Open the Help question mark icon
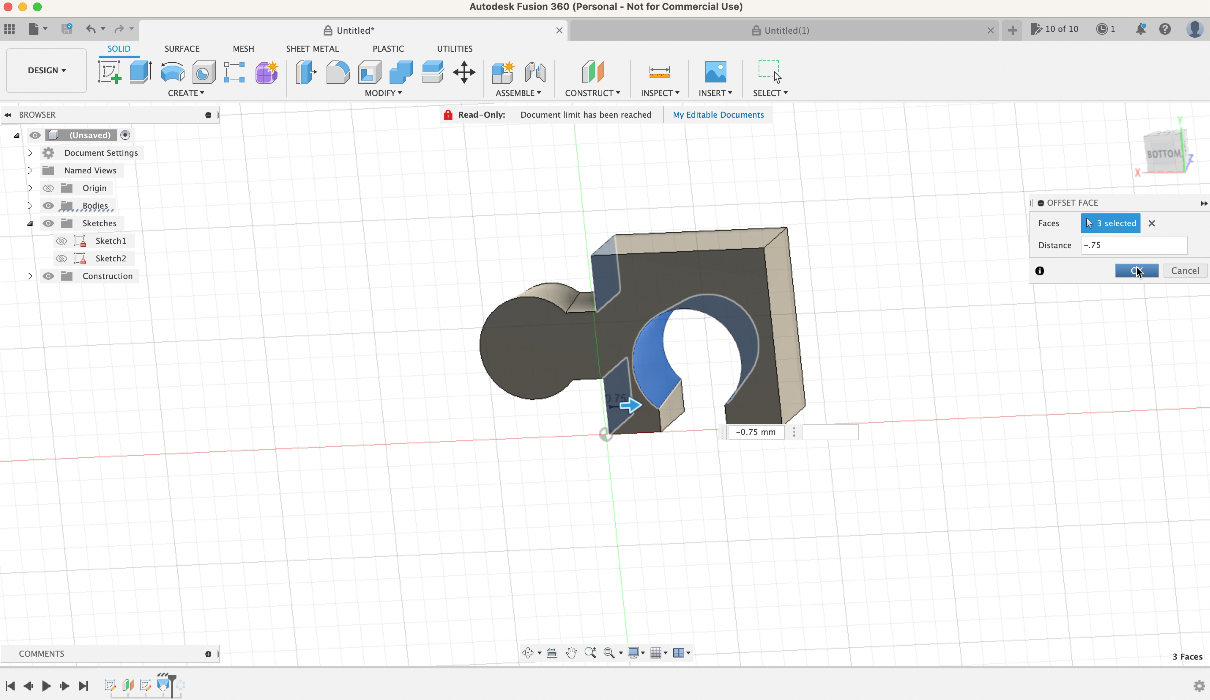 1165,30
